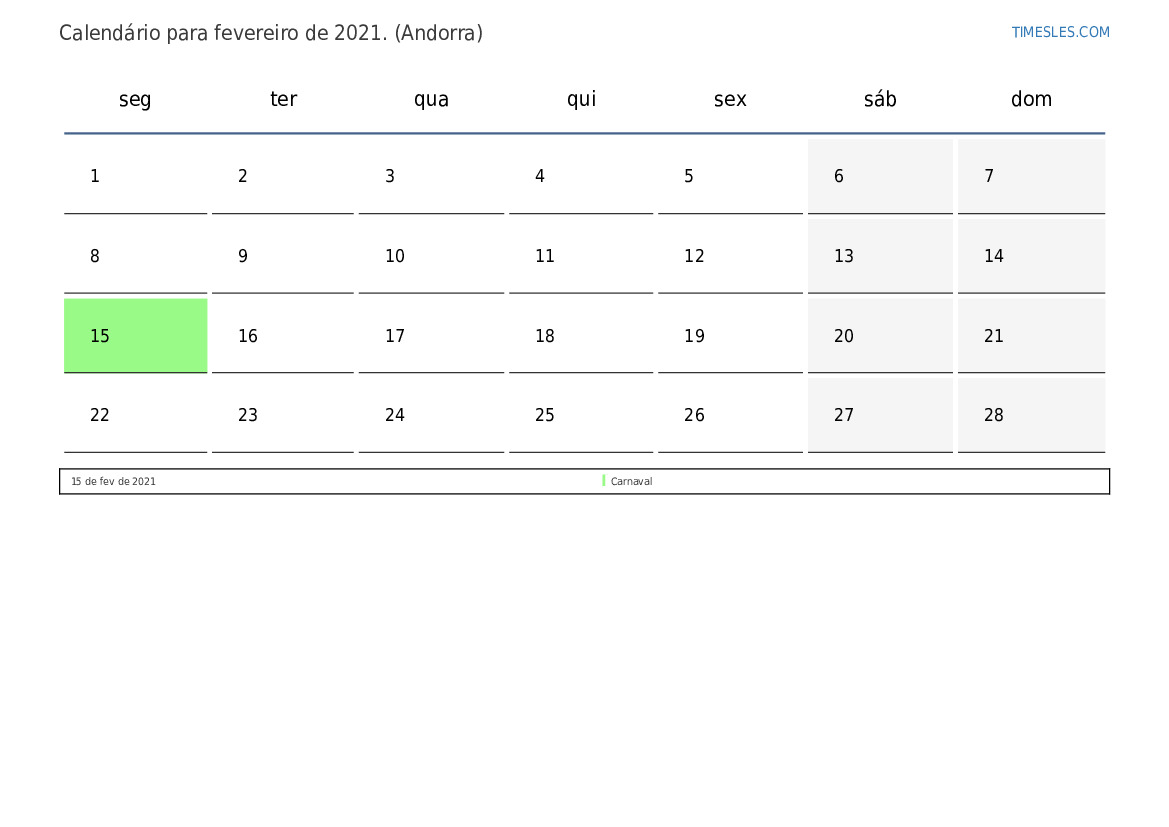Click the '15 de fev de 2021' date text
Viewport: 1169px width, 827px height.
point(113,482)
